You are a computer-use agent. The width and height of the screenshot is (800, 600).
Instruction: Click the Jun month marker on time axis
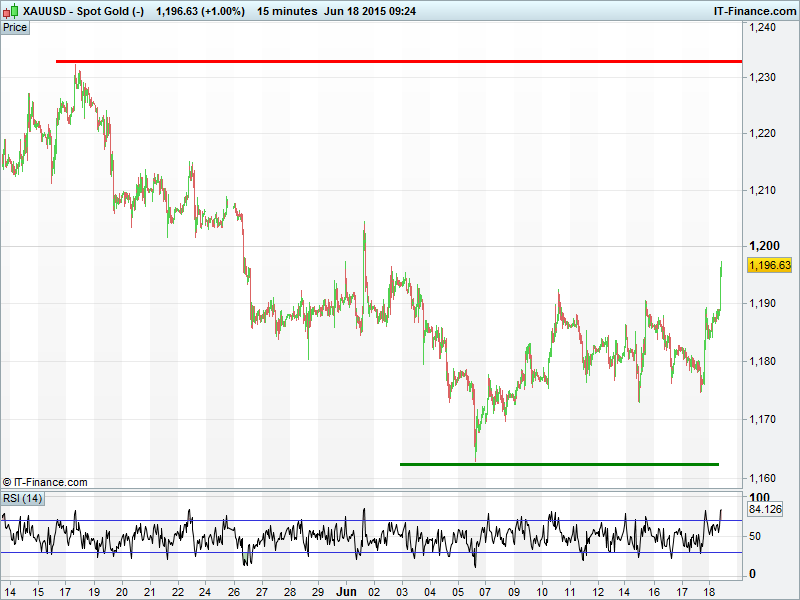click(343, 590)
